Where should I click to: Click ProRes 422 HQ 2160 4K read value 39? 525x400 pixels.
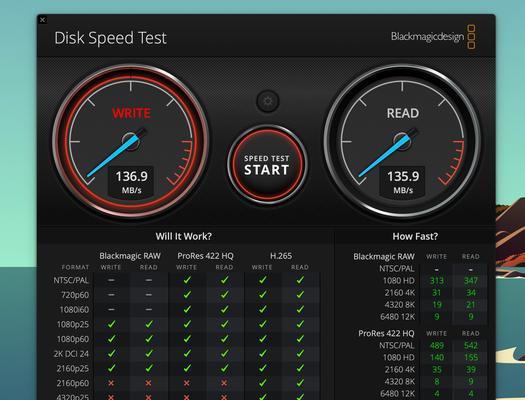(471, 370)
